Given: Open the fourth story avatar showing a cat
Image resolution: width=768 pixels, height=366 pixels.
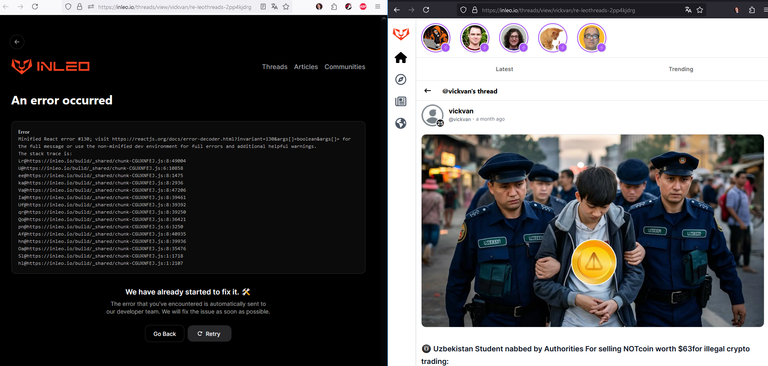Looking at the screenshot, I should coord(552,38).
